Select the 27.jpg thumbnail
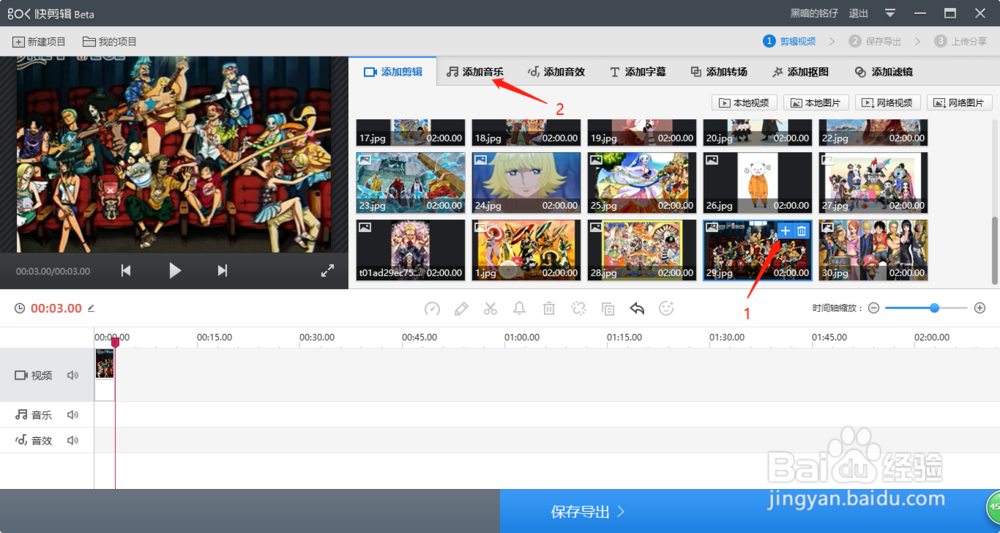This screenshot has height=533, width=1000. 873,182
